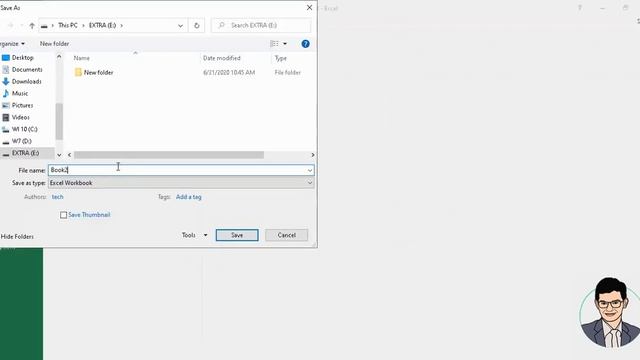
Task: Select the EXTRA (E:) drive
Action: click(x=25, y=153)
